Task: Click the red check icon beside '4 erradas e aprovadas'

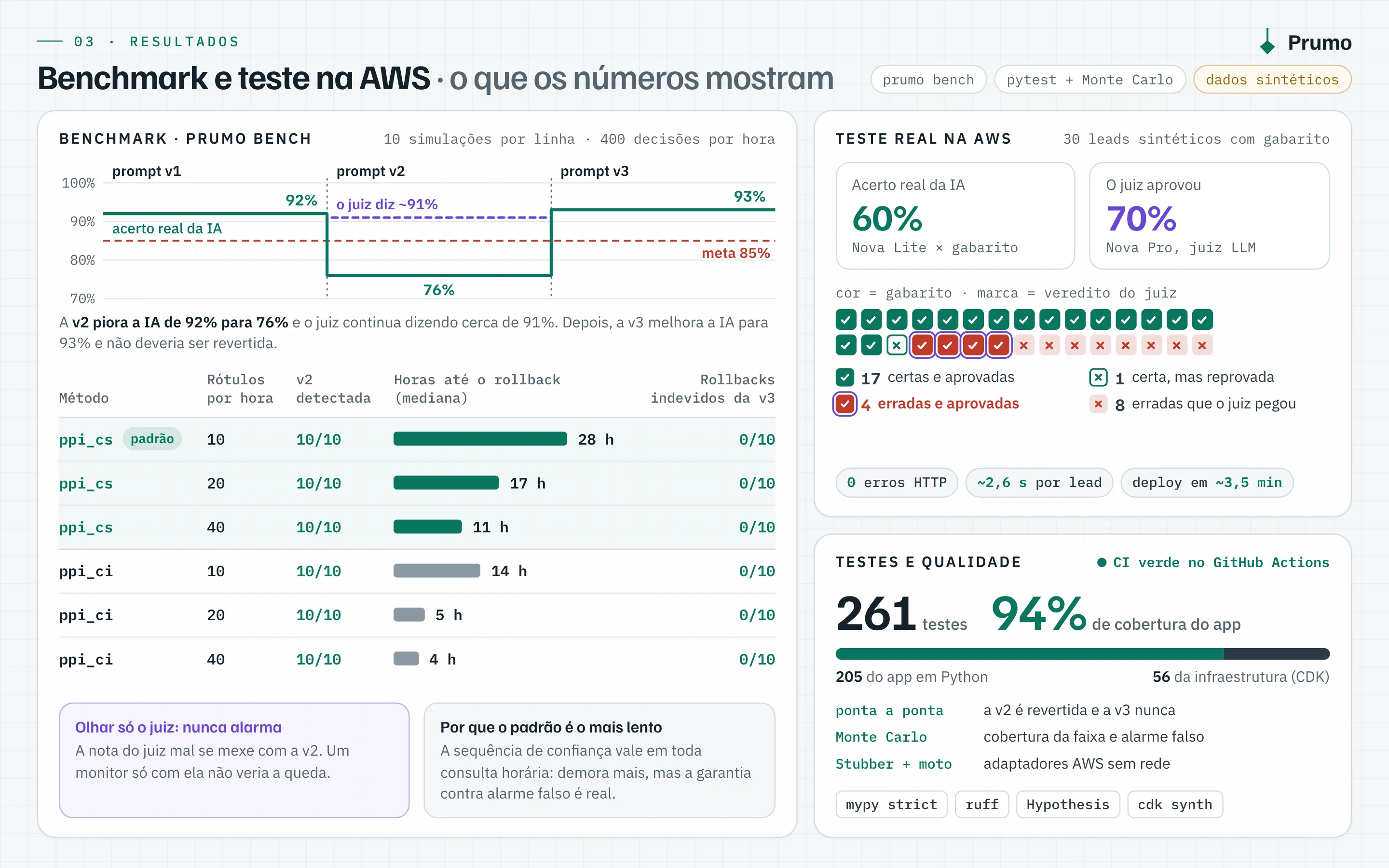Action: pyautogui.click(x=845, y=404)
